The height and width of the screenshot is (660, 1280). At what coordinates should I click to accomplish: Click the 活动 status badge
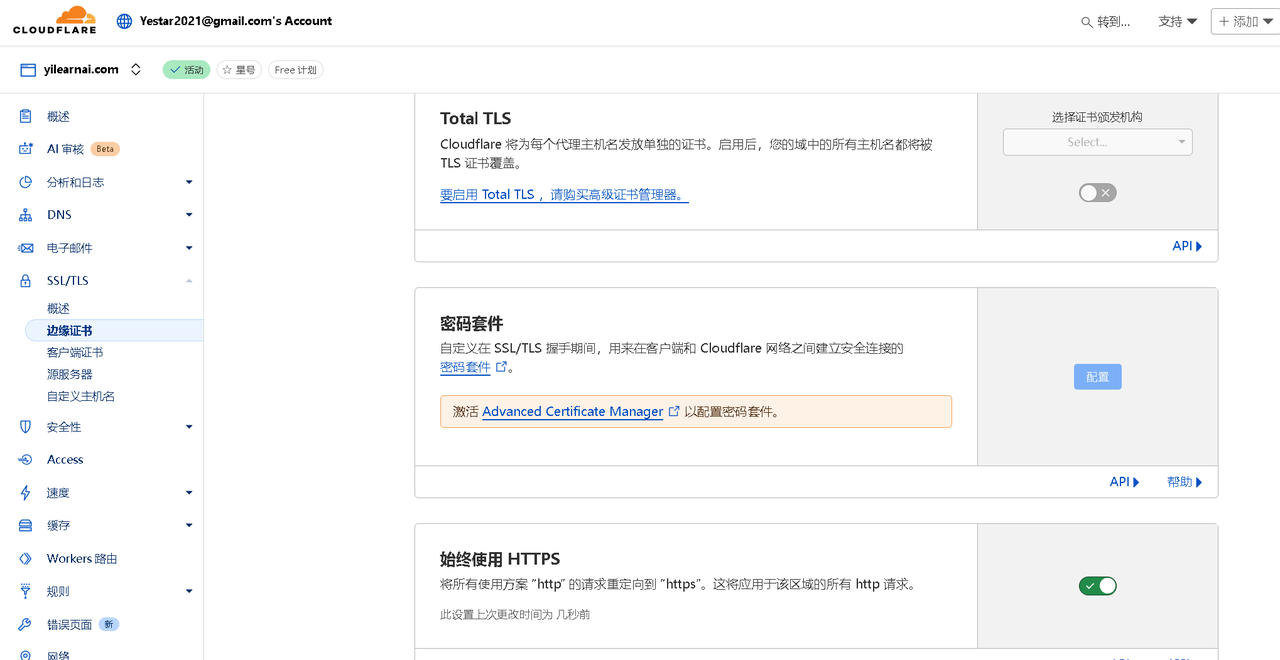tap(187, 70)
